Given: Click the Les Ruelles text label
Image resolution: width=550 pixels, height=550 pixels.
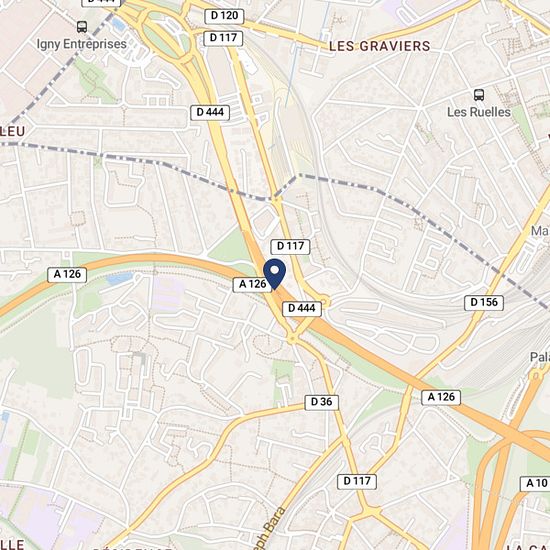Looking at the screenshot, I should pyautogui.click(x=479, y=112).
